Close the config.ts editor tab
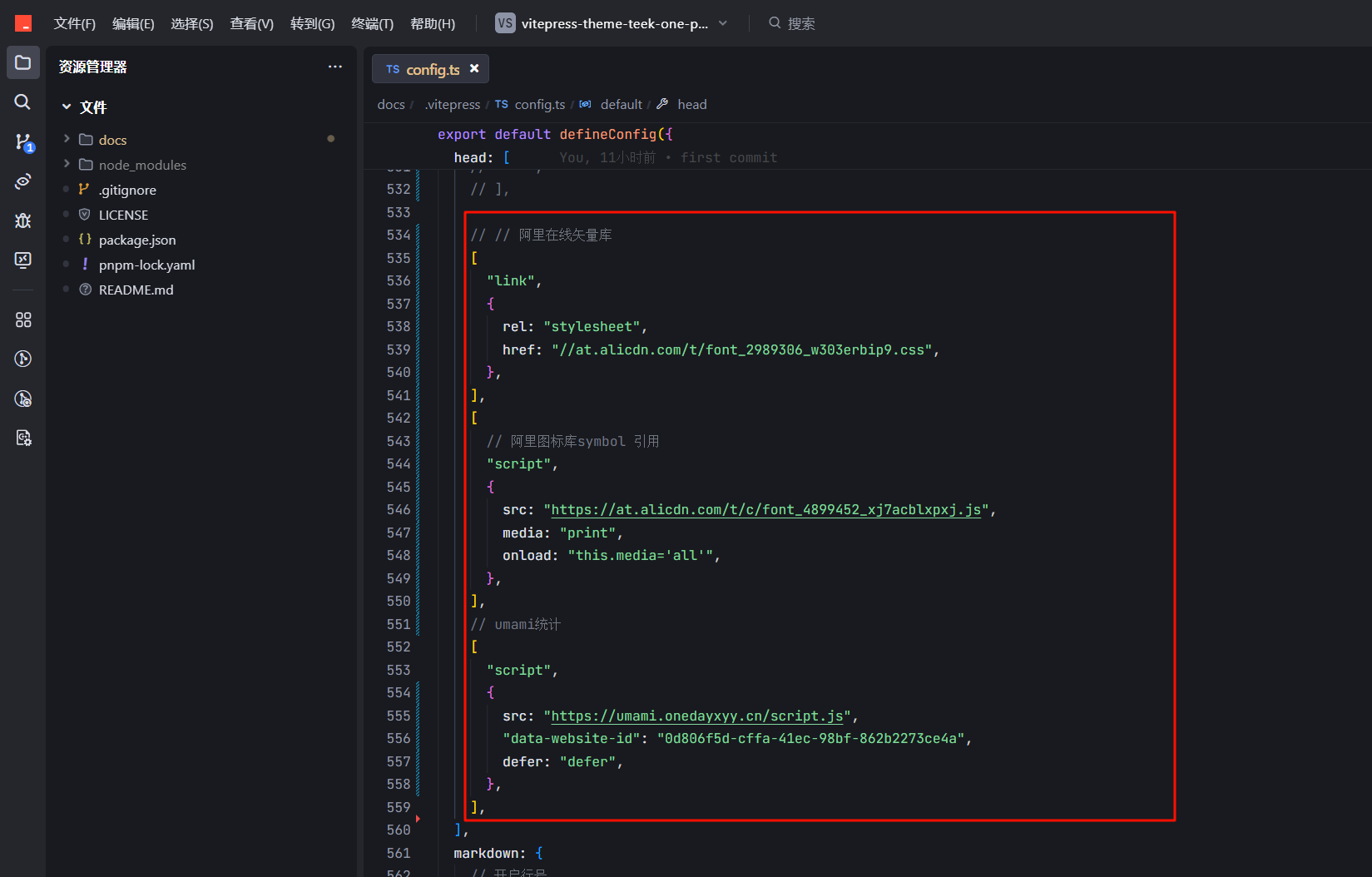 pyautogui.click(x=474, y=68)
